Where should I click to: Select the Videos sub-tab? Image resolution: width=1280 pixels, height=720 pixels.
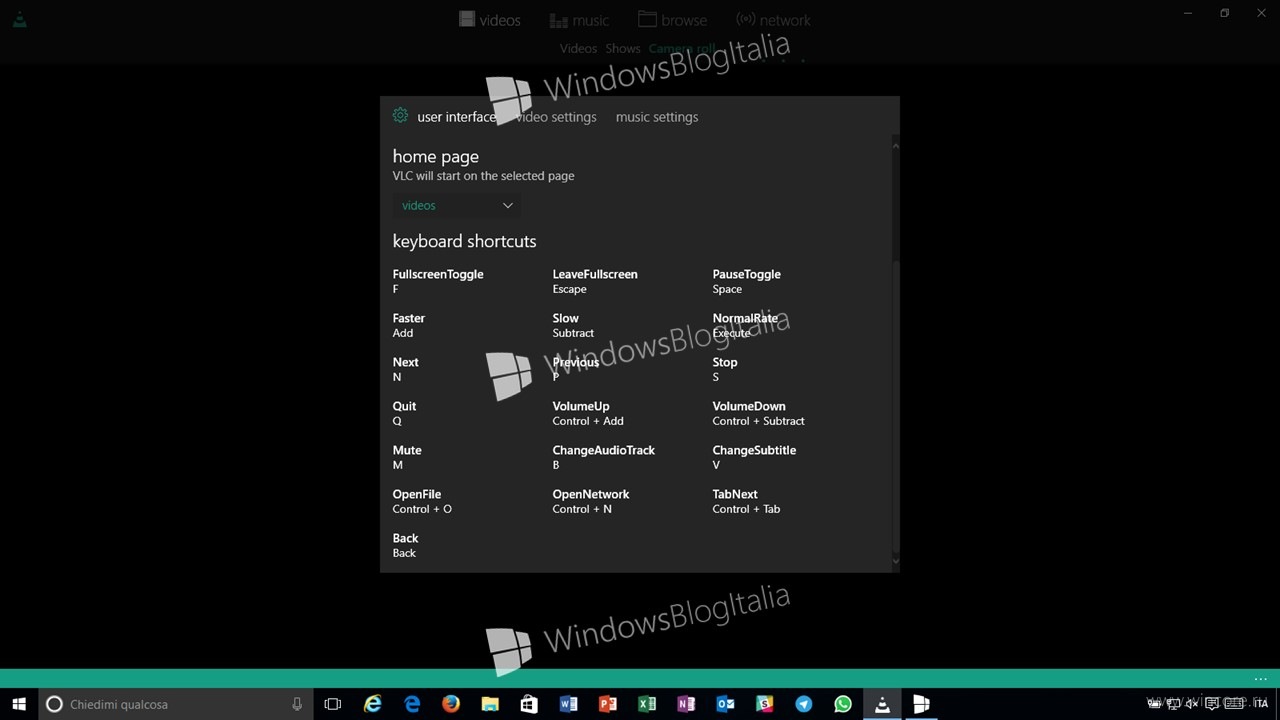tap(578, 48)
